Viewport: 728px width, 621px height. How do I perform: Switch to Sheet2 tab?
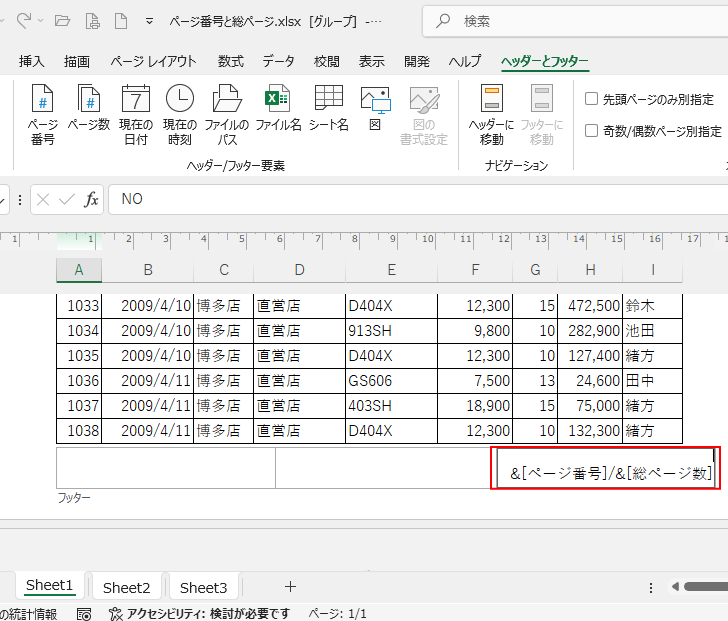126,588
